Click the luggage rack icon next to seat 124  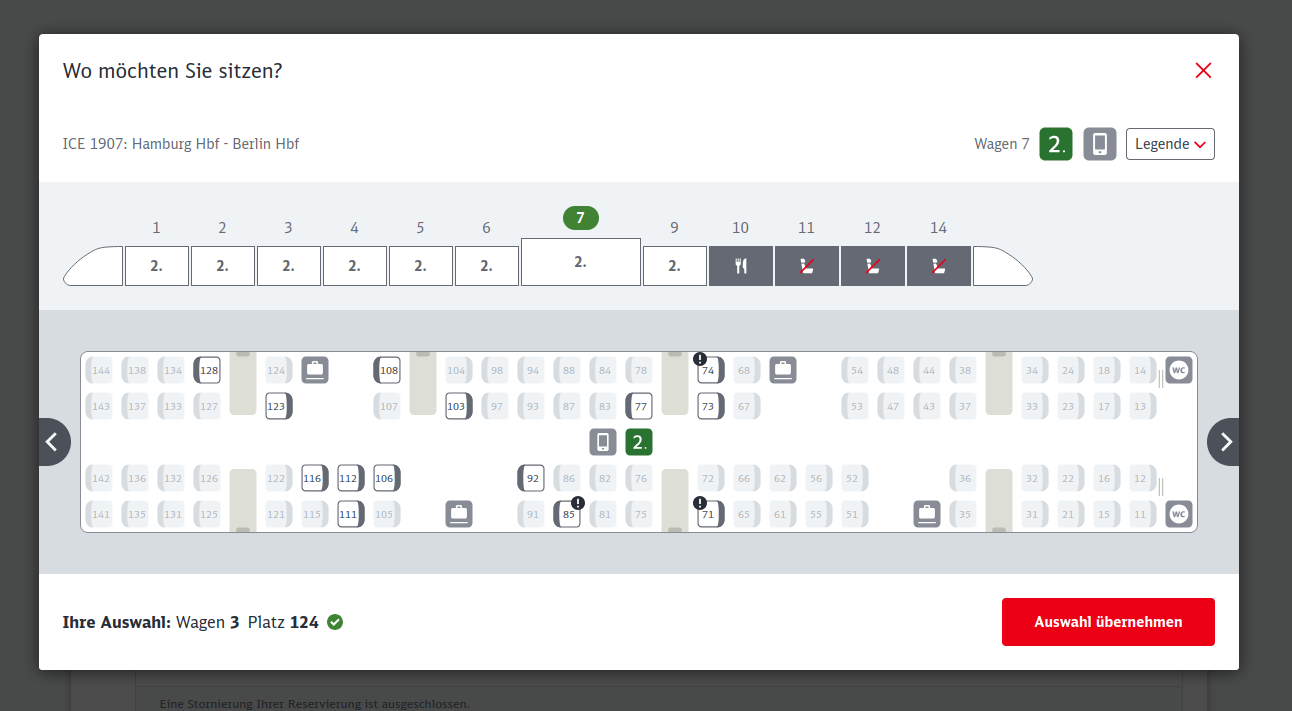[315, 370]
